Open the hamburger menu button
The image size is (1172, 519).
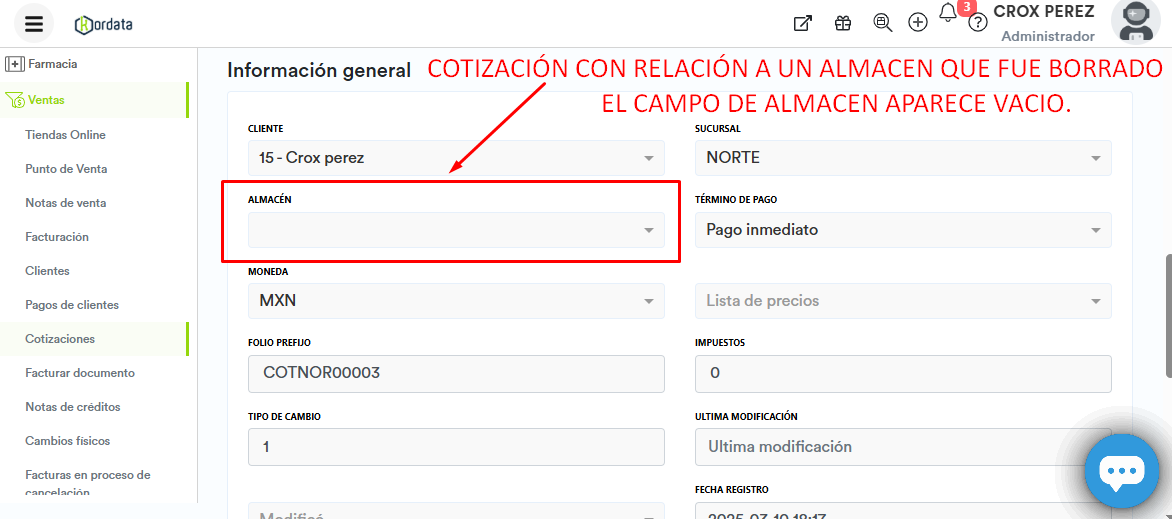[34, 23]
